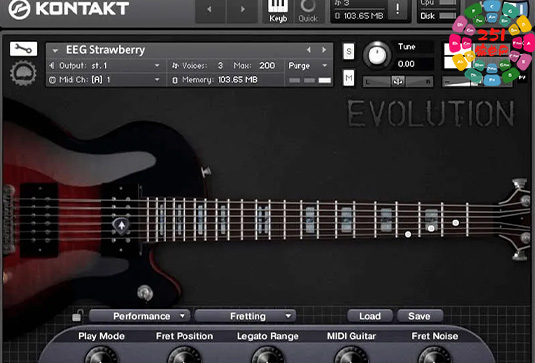Click the exclamation panic button
Image resolution: width=535 pixels, height=363 pixels.
[x=398, y=9]
